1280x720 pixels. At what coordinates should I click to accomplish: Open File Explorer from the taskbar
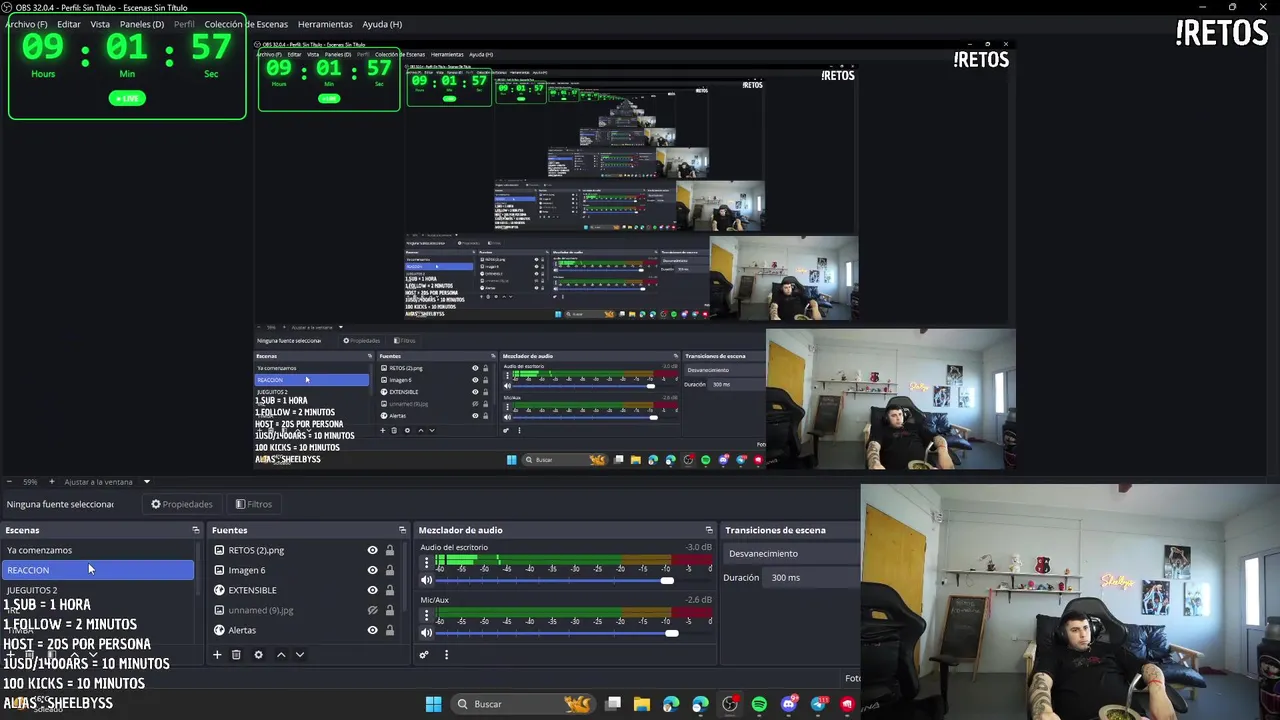(x=642, y=704)
